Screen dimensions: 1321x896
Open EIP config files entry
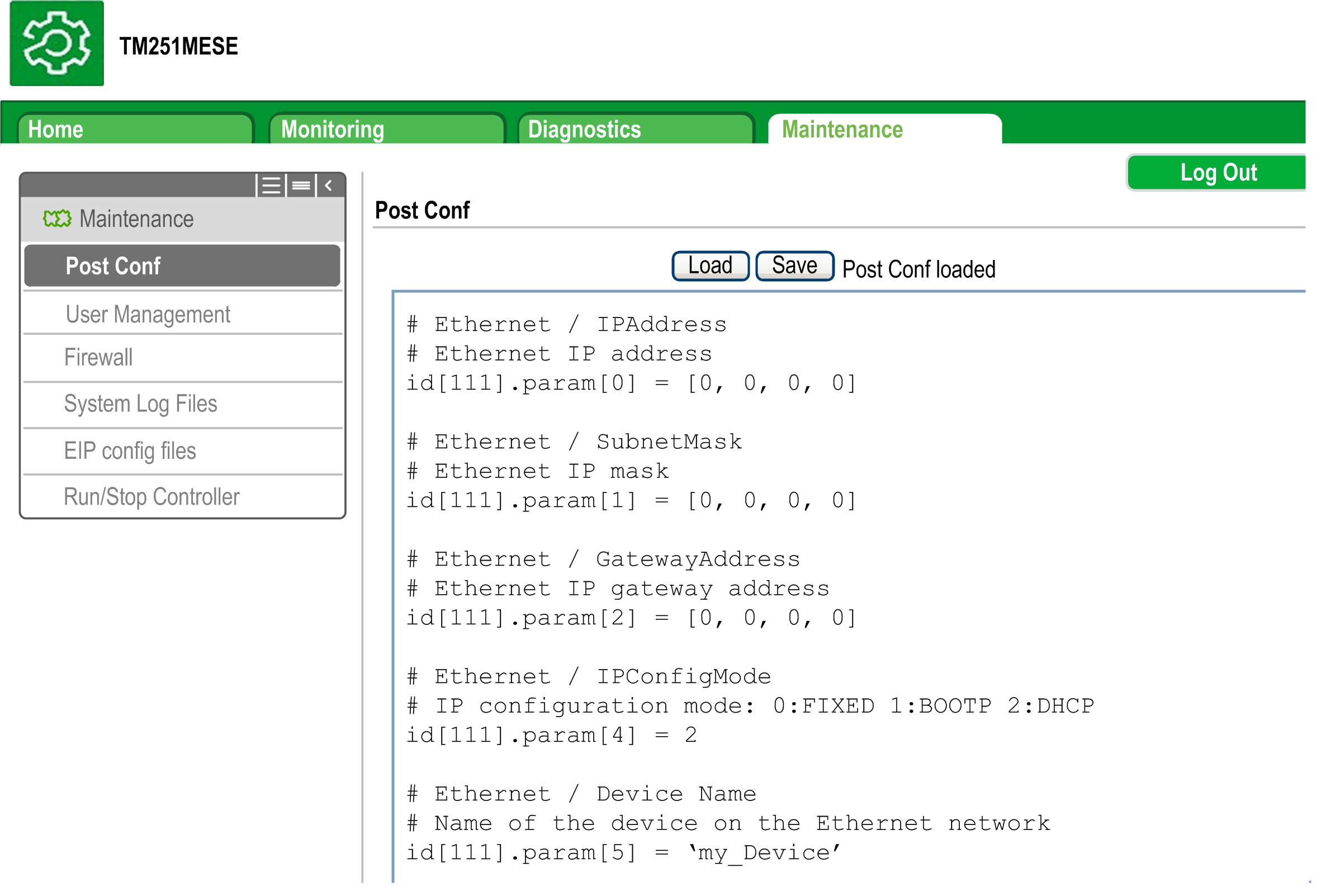point(130,451)
